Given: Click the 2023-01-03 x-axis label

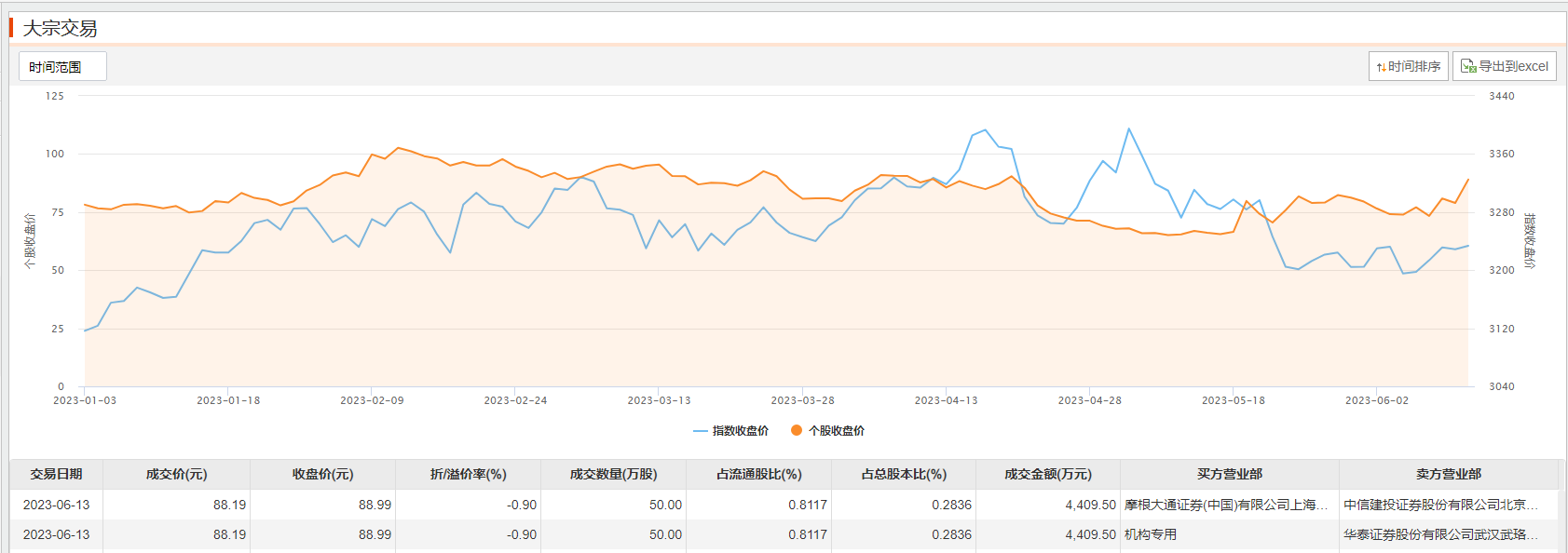Looking at the screenshot, I should point(85,400).
